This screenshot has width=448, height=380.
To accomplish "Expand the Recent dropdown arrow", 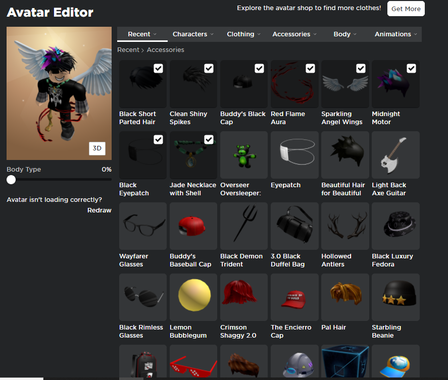I will pos(155,34).
